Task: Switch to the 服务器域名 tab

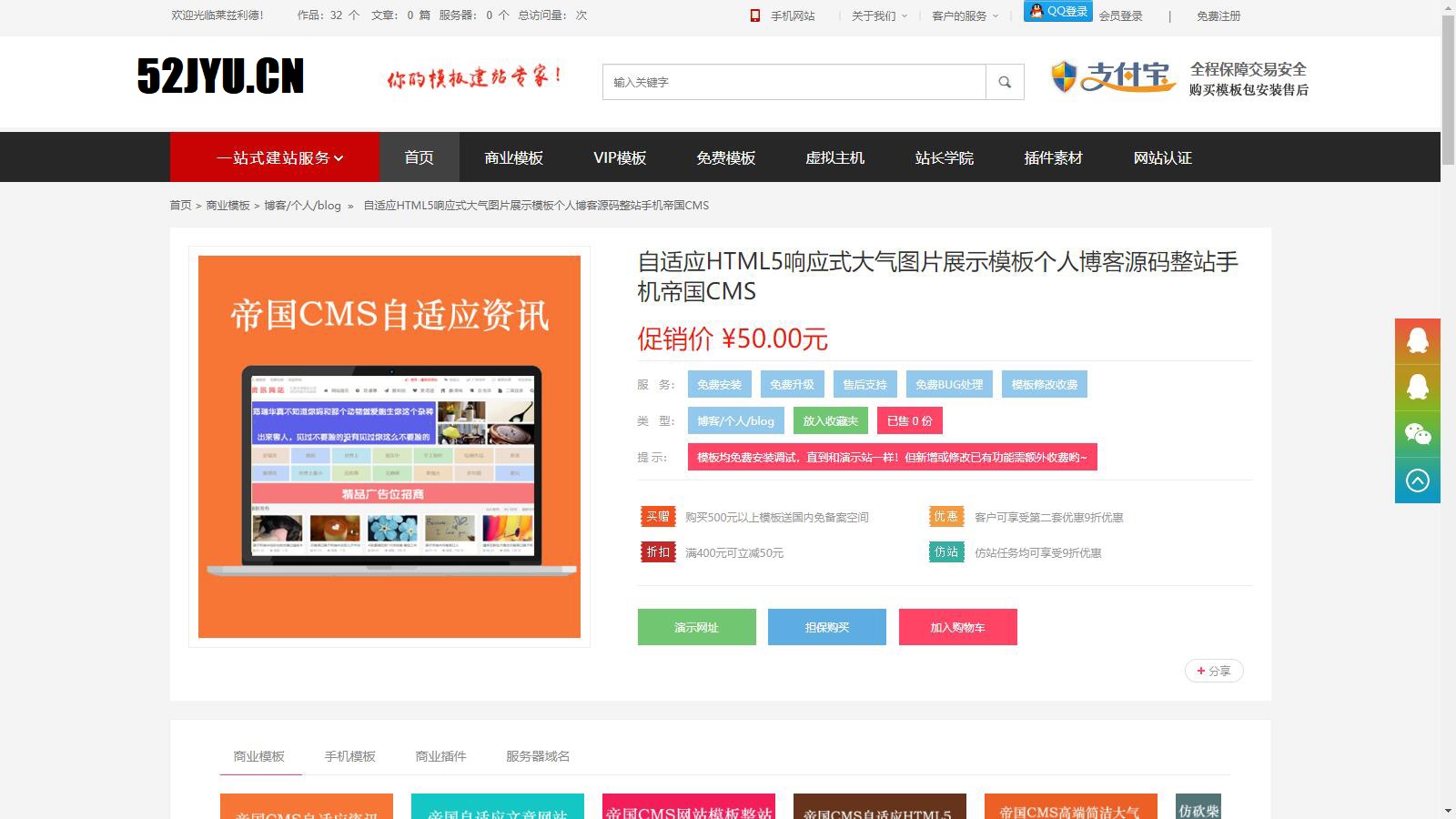Action: coord(538,756)
